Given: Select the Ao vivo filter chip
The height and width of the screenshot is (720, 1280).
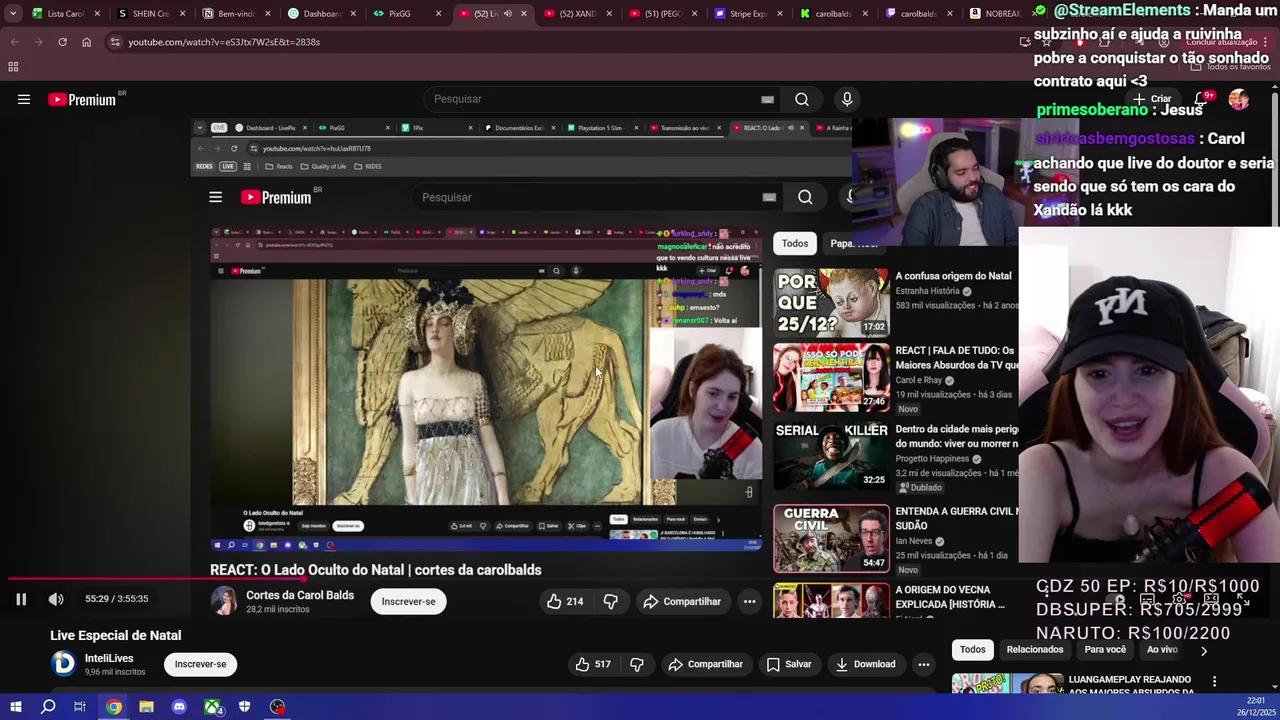Looking at the screenshot, I should 1162,650.
